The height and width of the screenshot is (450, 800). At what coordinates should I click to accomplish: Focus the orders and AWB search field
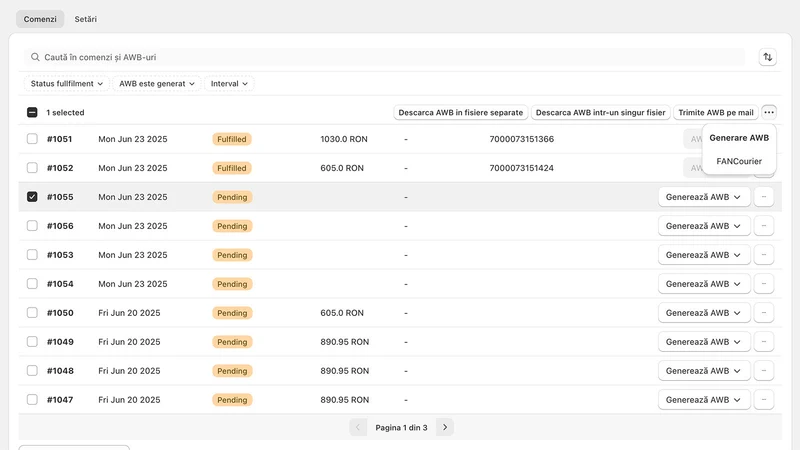(385, 57)
